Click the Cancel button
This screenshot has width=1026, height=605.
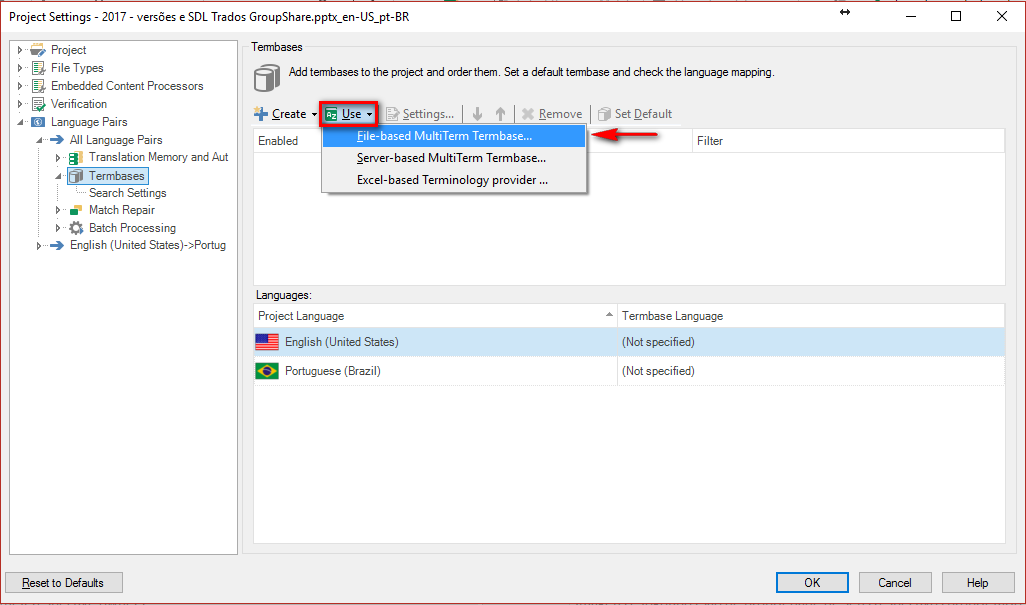[894, 583]
